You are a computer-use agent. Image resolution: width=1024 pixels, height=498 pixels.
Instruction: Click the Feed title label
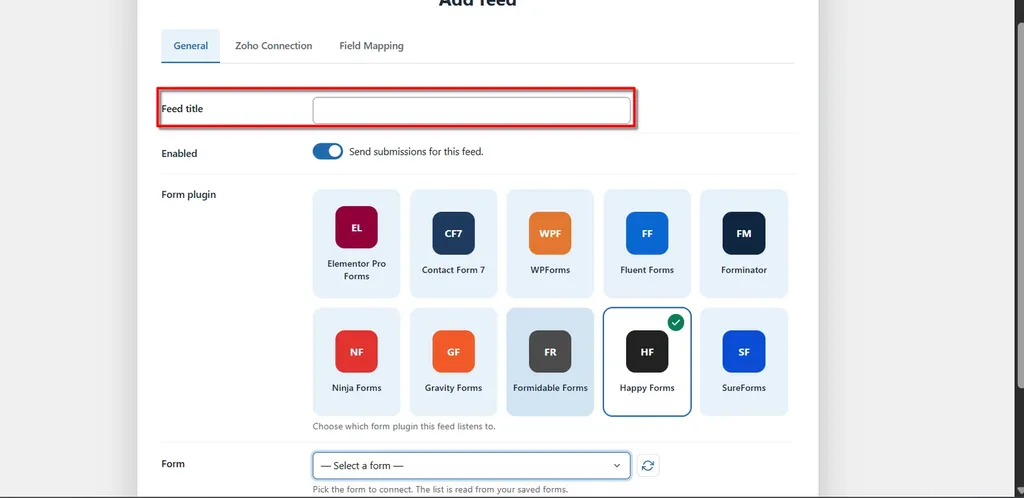pos(182,109)
